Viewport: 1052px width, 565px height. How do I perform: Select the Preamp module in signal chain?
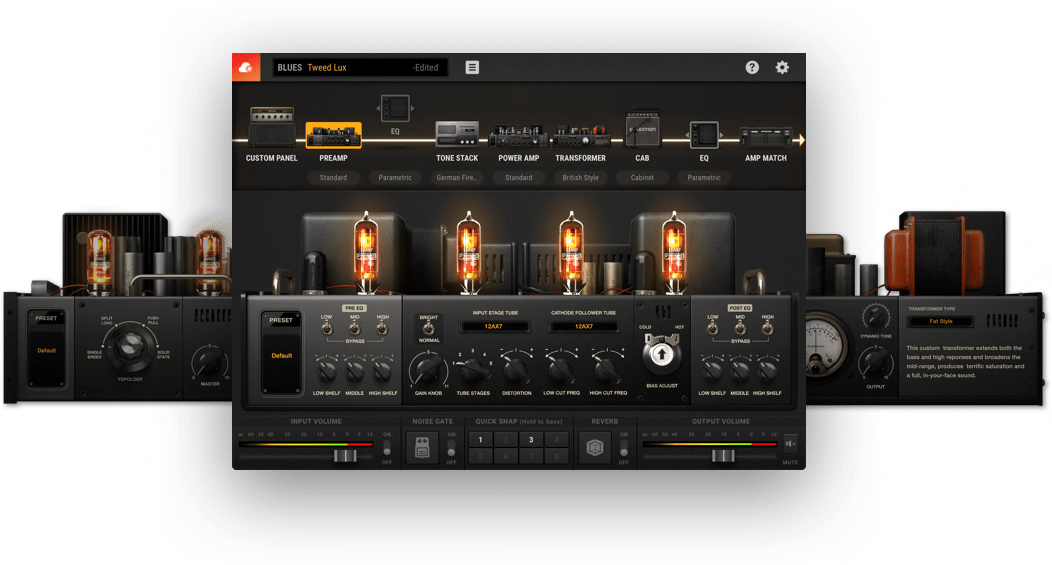pos(333,135)
